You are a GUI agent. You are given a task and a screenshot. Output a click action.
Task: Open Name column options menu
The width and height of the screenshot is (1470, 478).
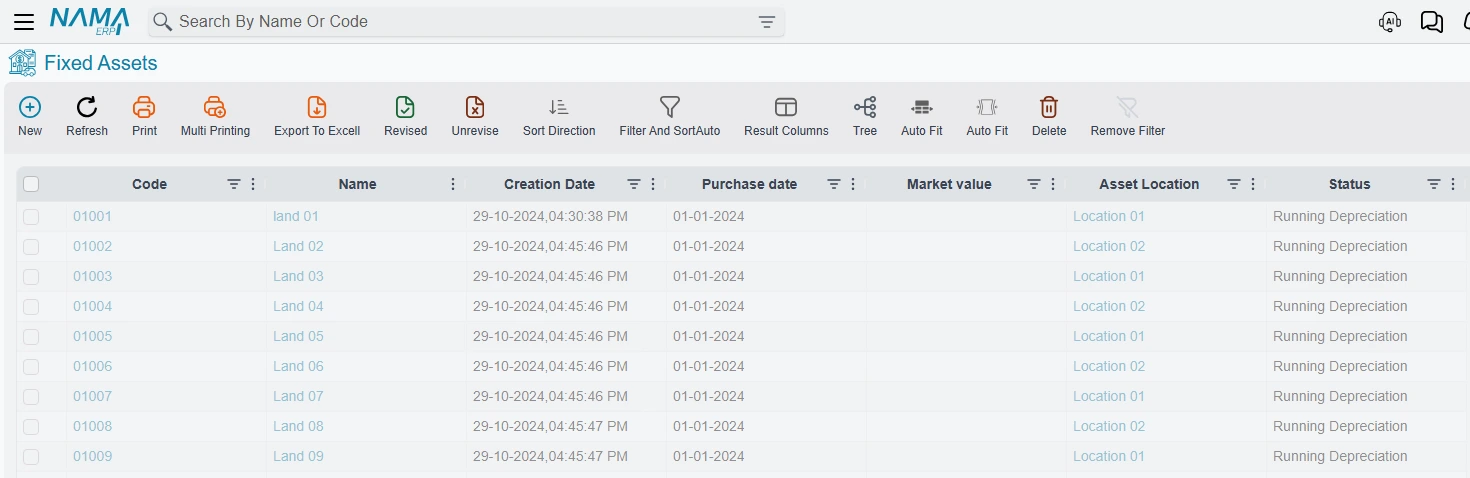coord(453,184)
